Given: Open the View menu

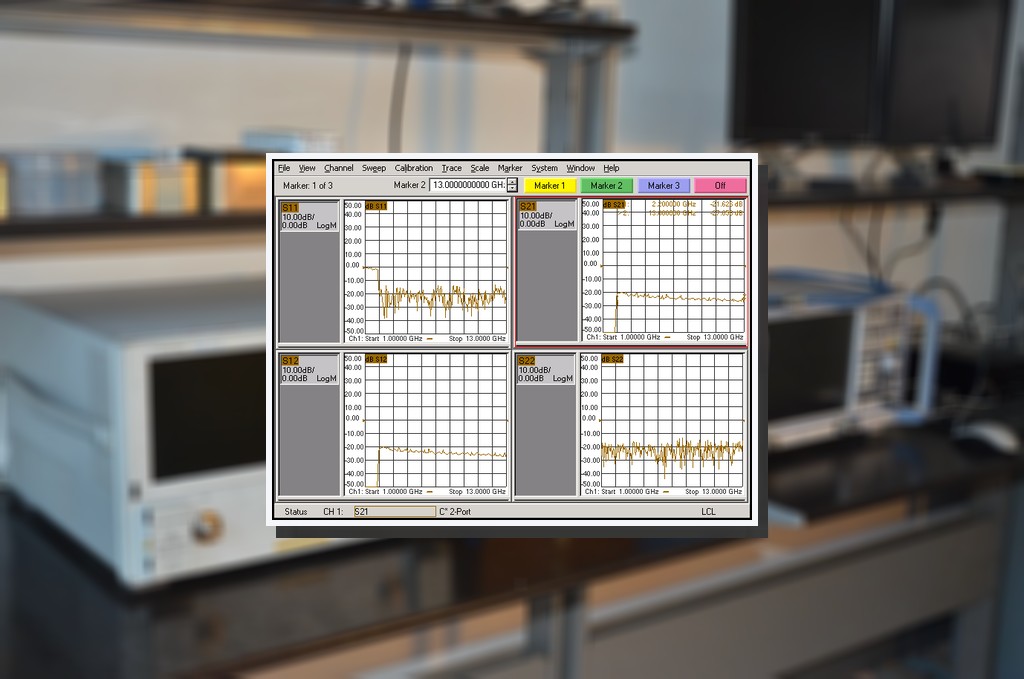Looking at the screenshot, I should point(307,168).
